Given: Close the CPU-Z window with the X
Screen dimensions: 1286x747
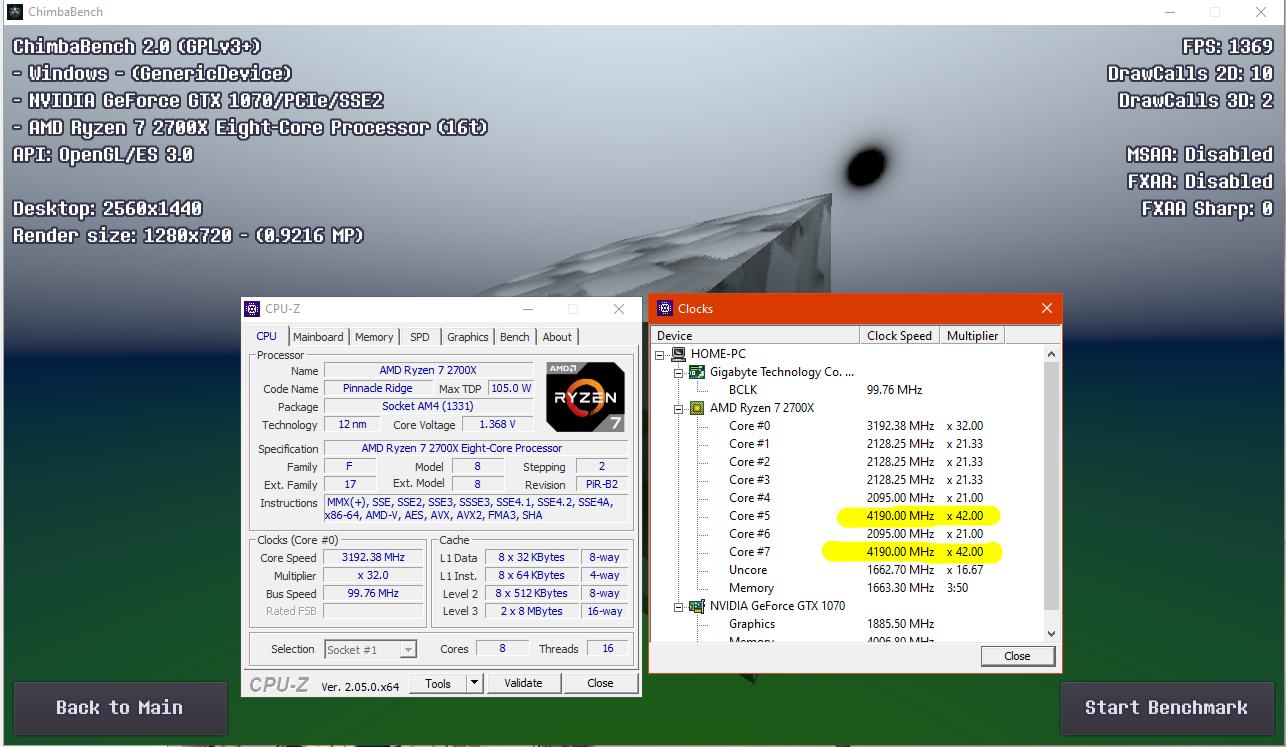Looking at the screenshot, I should [618, 309].
